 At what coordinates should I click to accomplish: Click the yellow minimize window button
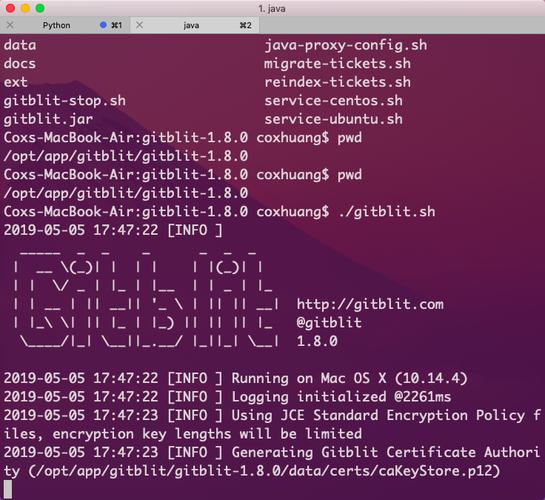tap(25, 8)
